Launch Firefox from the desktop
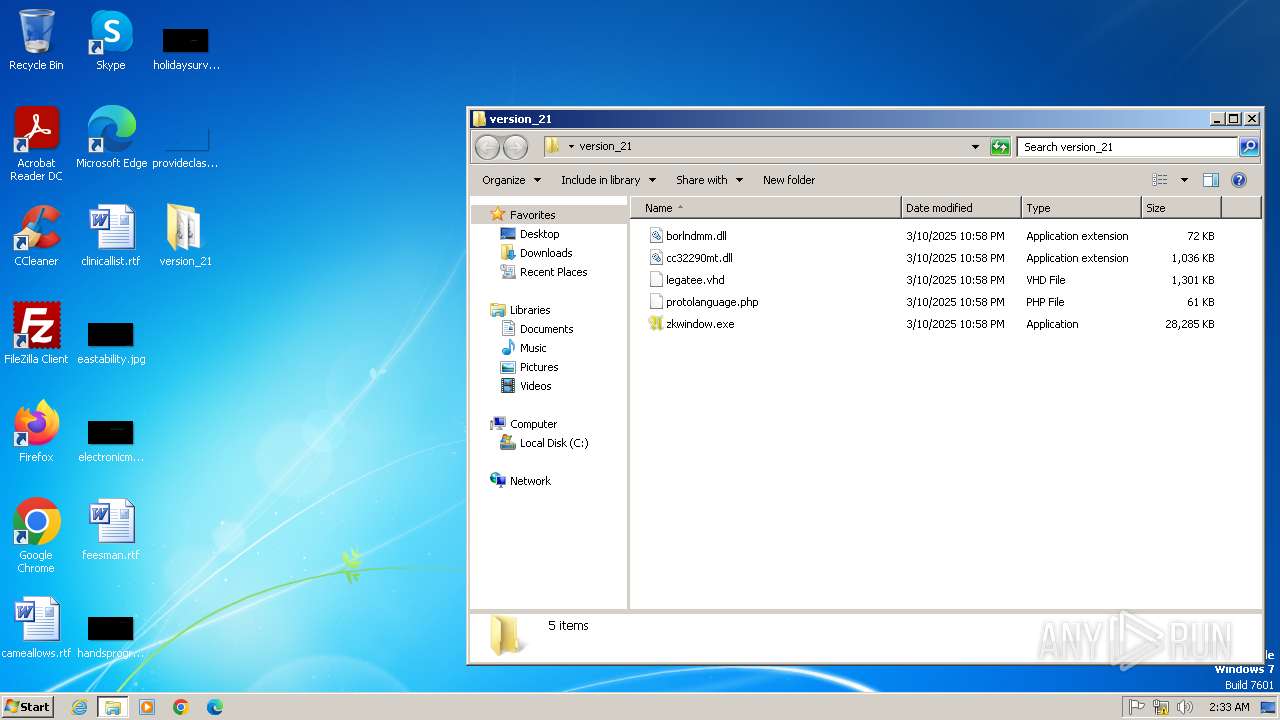 (x=36, y=432)
